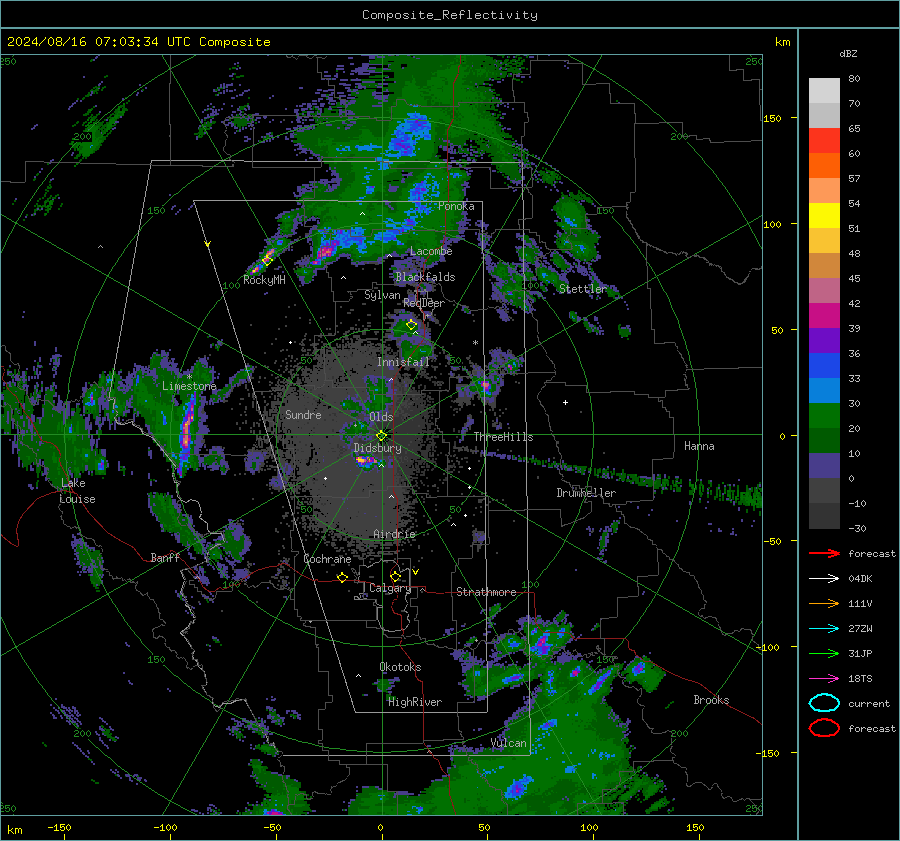Select the 54 dBZ yellow swatch

coord(824,215)
